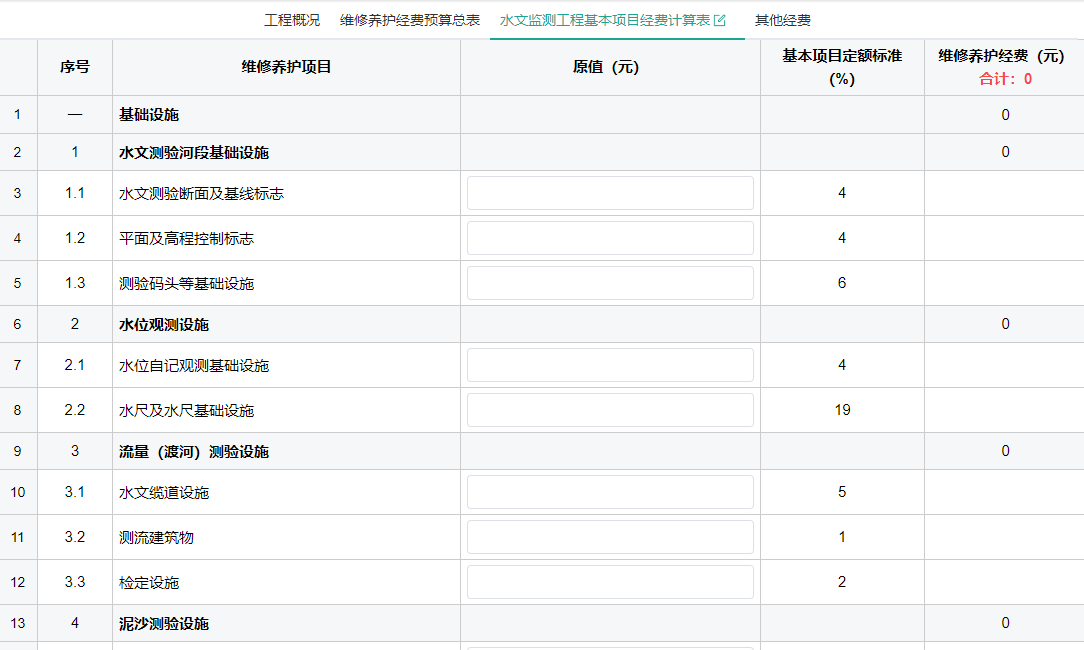1084x650 pixels.
Task: Click the 原值 input for 水尺及水尺基础设施
Action: [610, 410]
